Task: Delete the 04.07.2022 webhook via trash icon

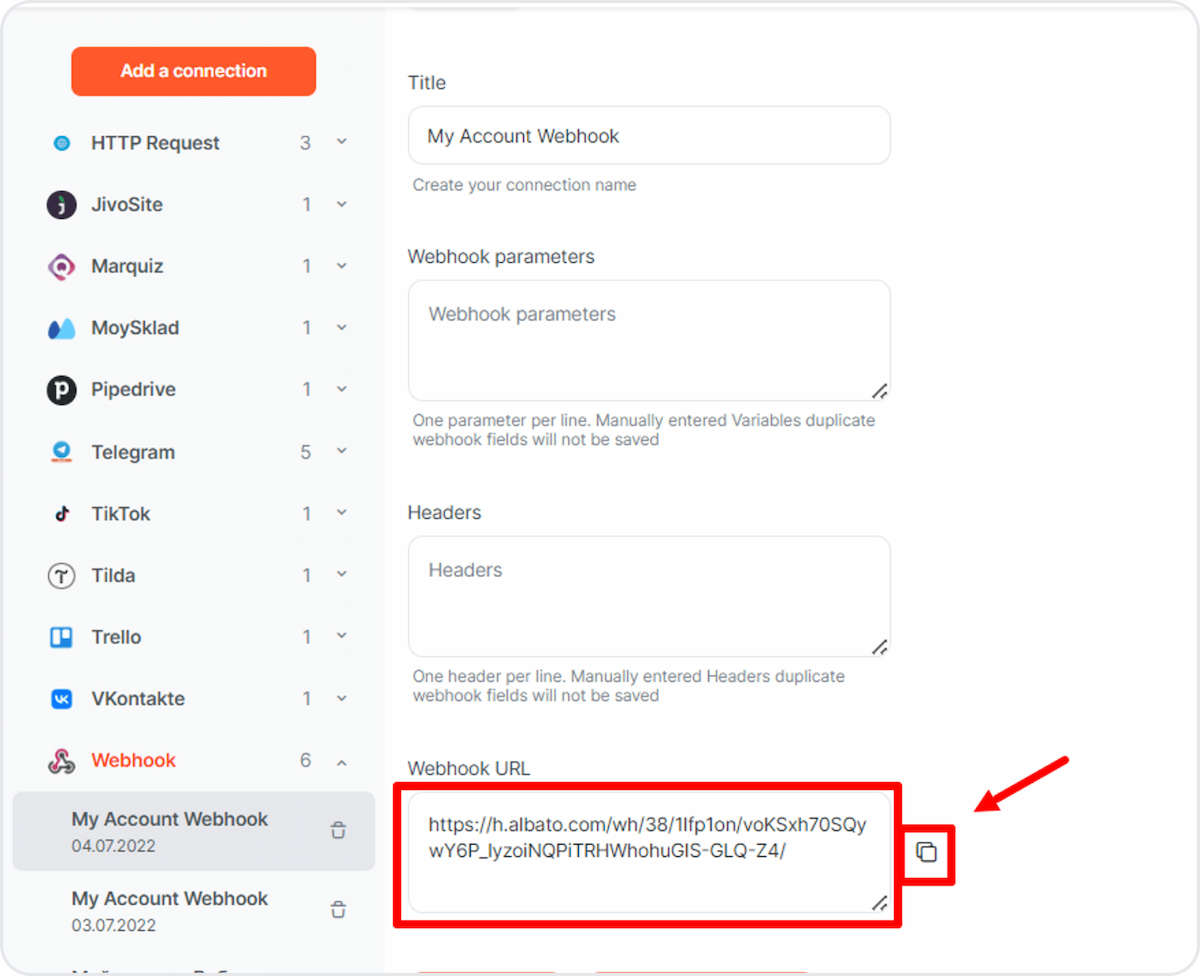Action: 339,831
